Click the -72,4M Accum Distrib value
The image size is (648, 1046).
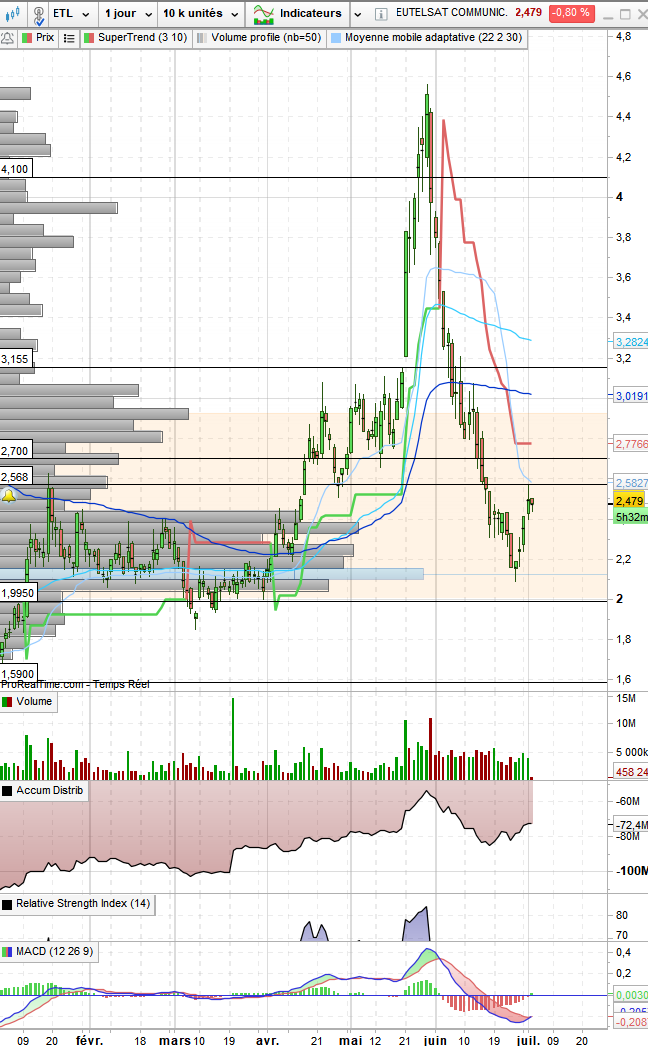tap(631, 825)
